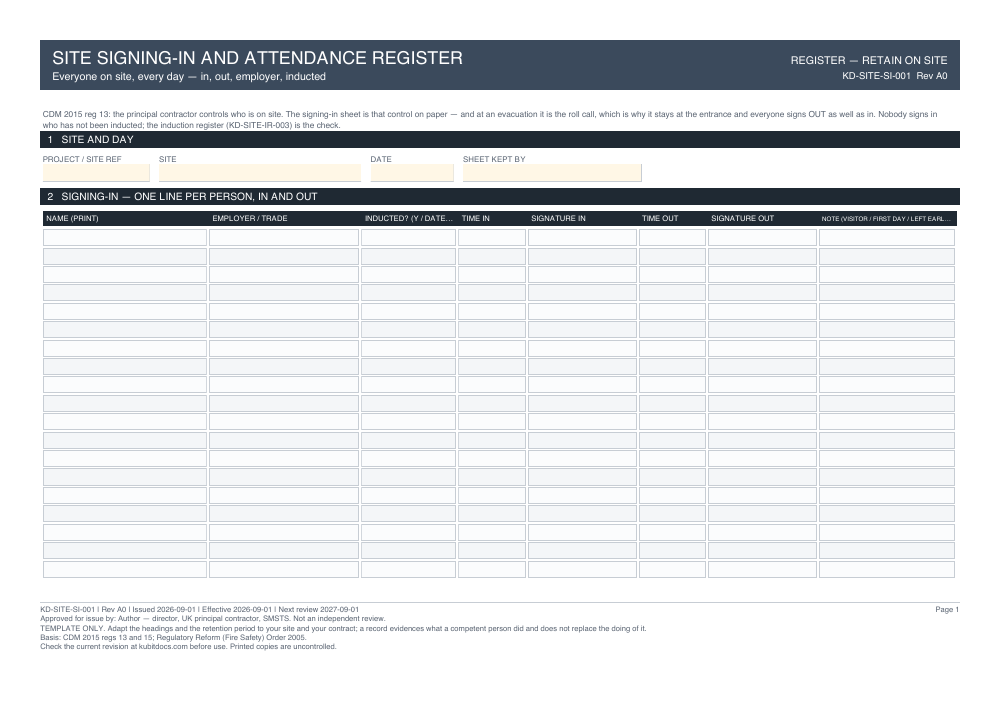Click the 'Page 1' footer label

(x=947, y=610)
